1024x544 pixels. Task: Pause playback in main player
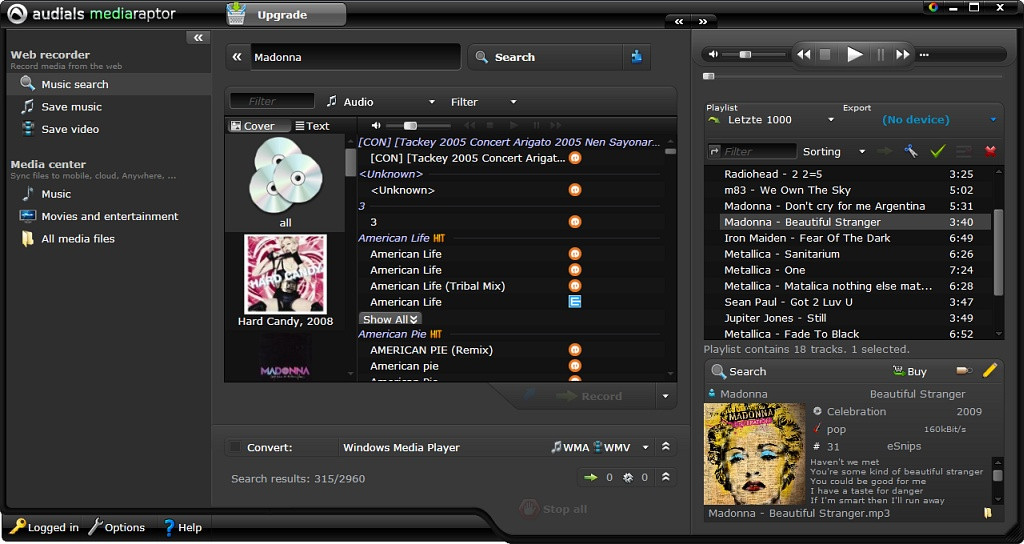tap(880, 55)
